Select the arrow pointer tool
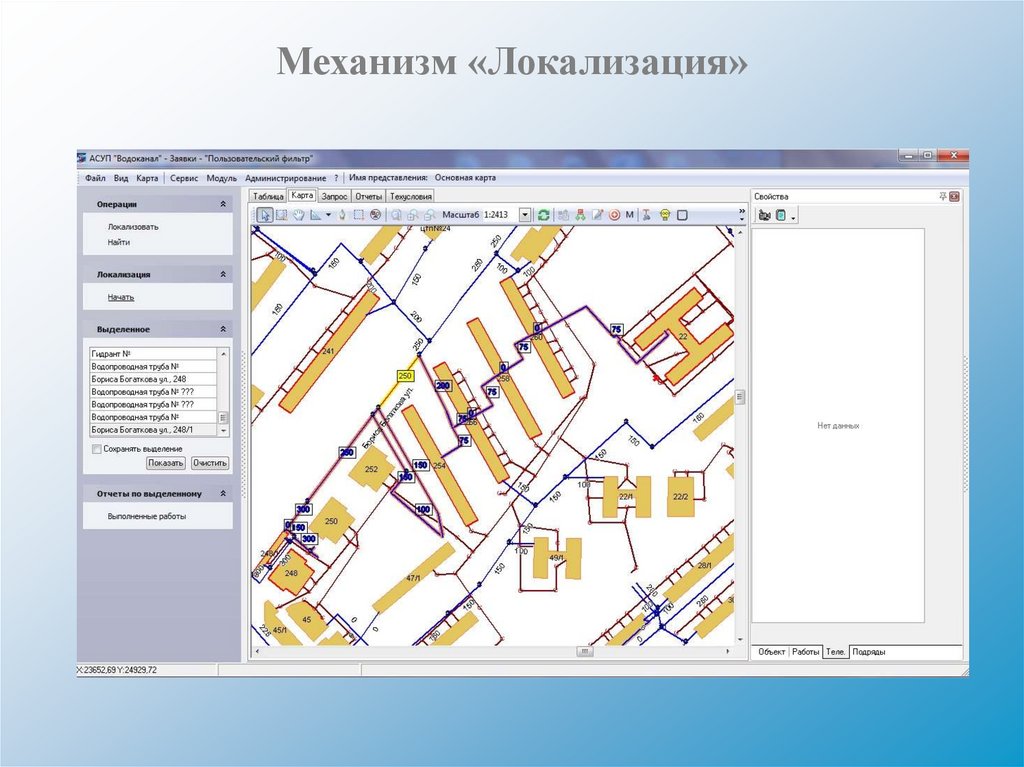Screen dimensions: 1024x767 click(x=265, y=215)
